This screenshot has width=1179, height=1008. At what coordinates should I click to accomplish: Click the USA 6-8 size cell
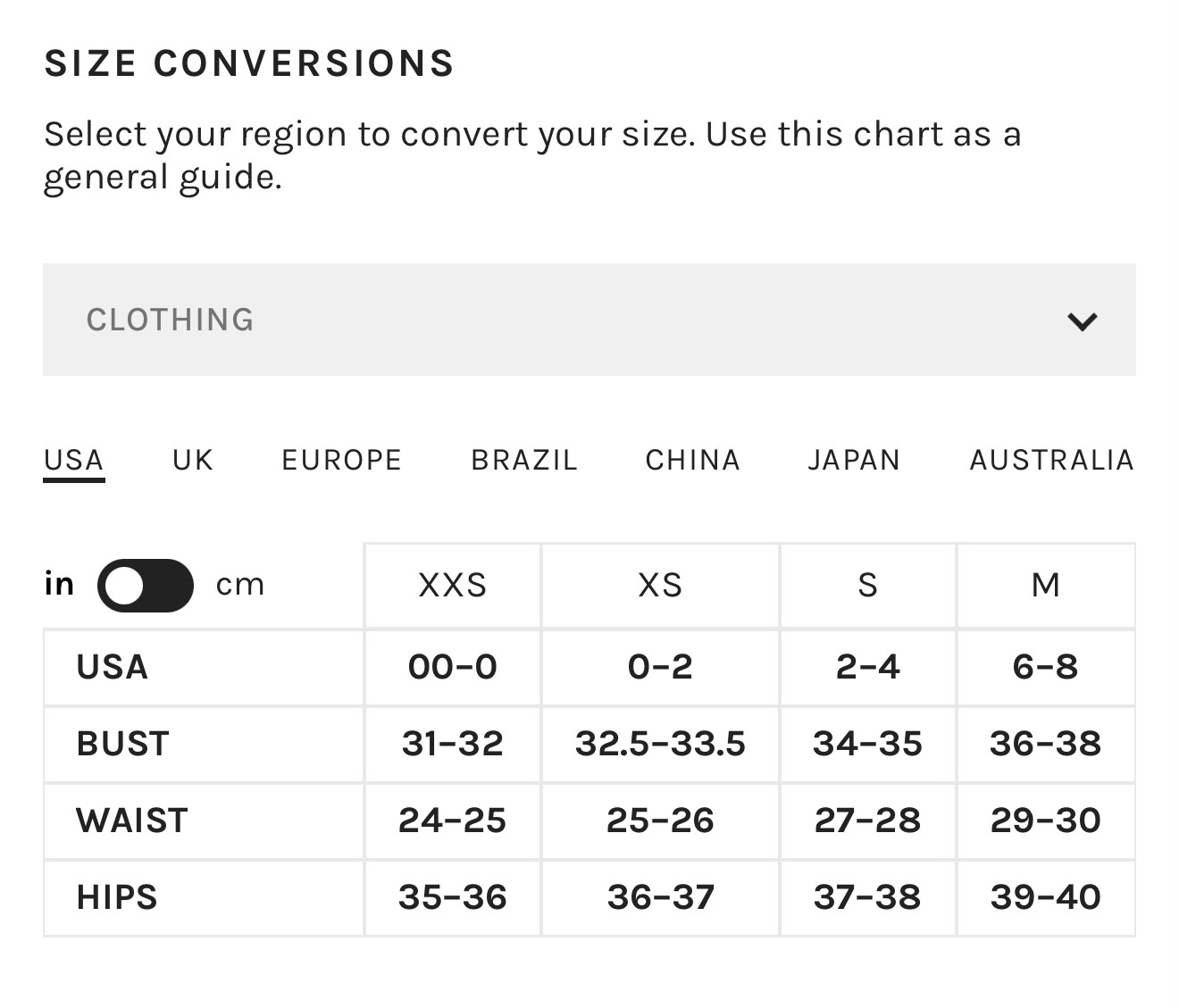click(x=1046, y=667)
